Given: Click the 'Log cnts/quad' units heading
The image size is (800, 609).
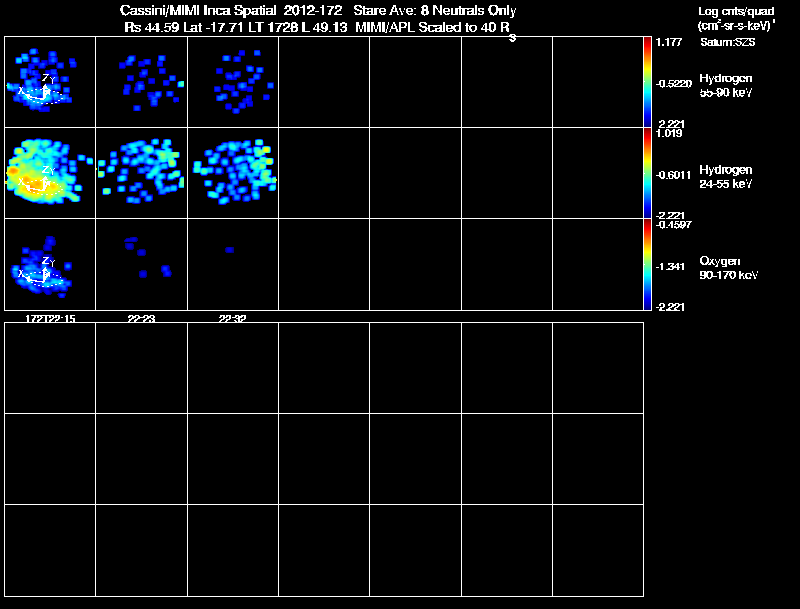Looking at the screenshot, I should [736, 11].
